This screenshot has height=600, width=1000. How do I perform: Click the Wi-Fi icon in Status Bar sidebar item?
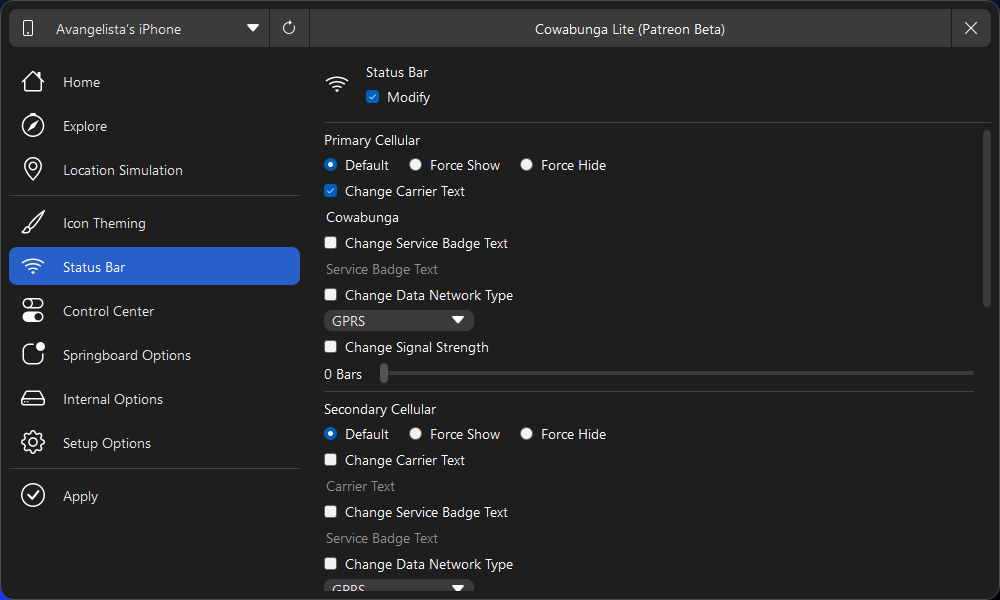pyautogui.click(x=33, y=267)
